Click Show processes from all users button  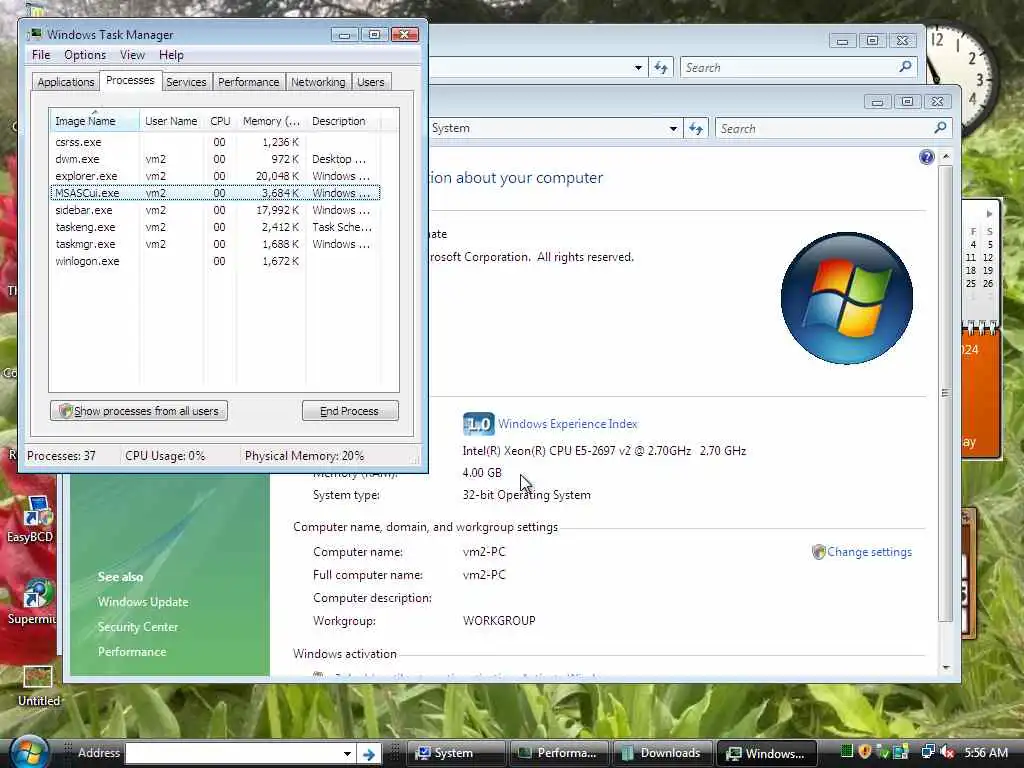pos(139,411)
